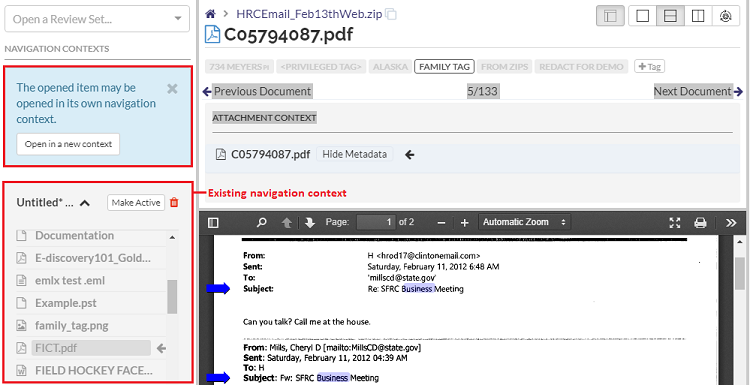Open the Review Set dropdown
750x385 pixels.
[97, 19]
